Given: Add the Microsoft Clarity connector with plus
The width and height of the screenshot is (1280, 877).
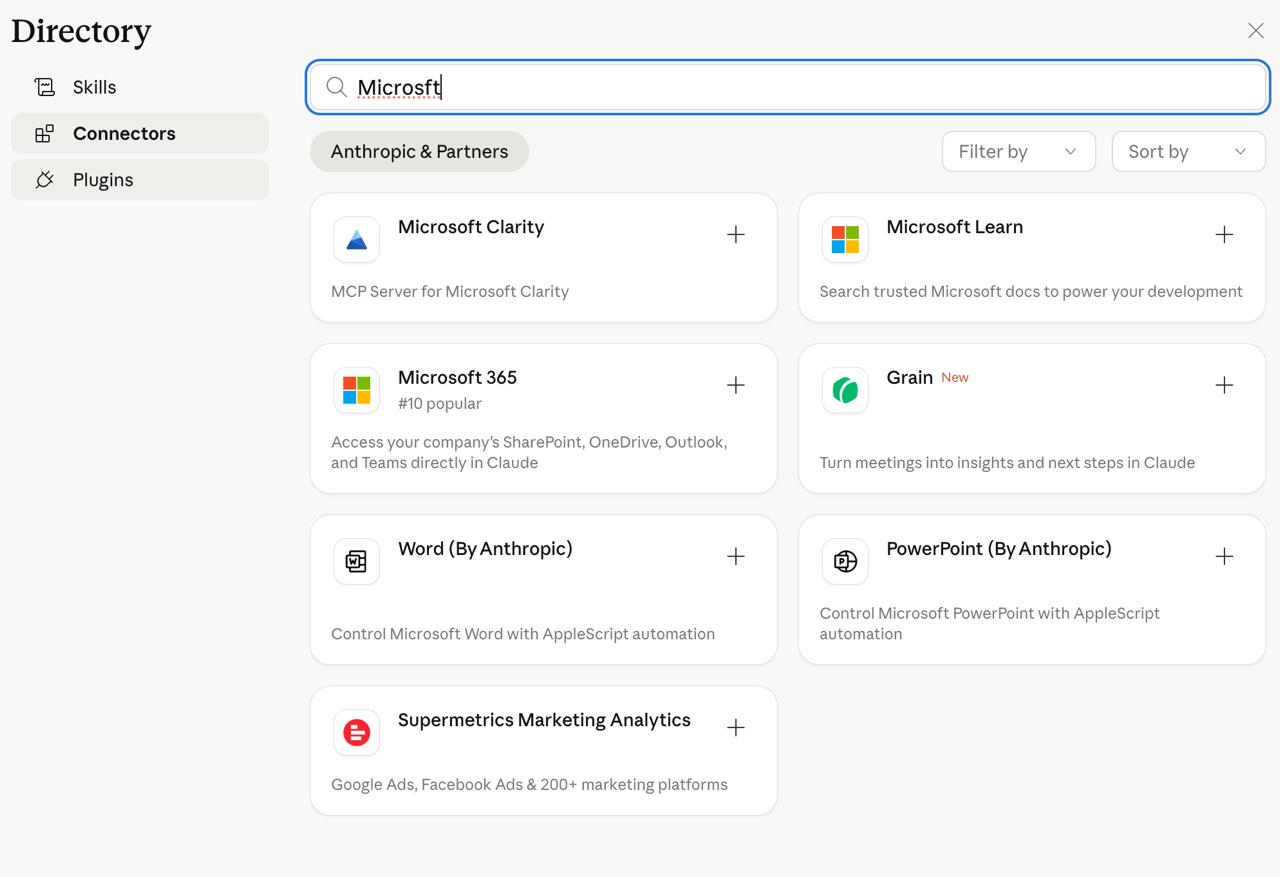Looking at the screenshot, I should click(736, 234).
